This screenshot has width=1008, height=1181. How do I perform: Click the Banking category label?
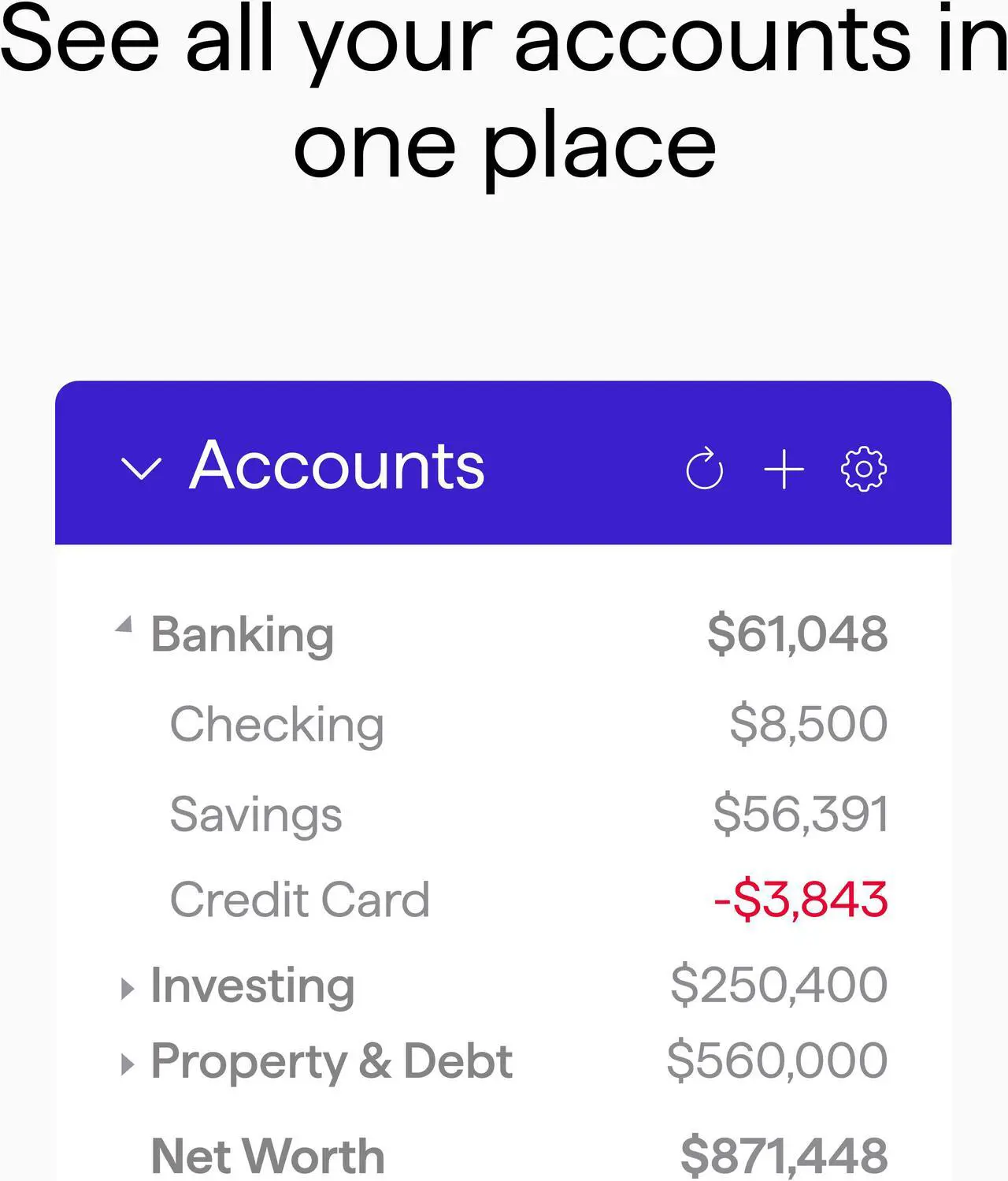[x=243, y=636]
